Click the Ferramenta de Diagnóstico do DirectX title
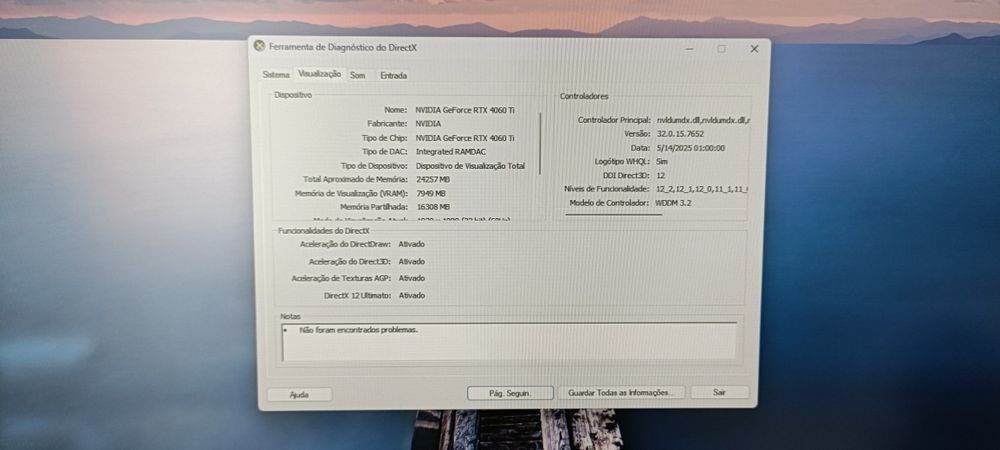The width and height of the screenshot is (1000, 450). (342, 47)
